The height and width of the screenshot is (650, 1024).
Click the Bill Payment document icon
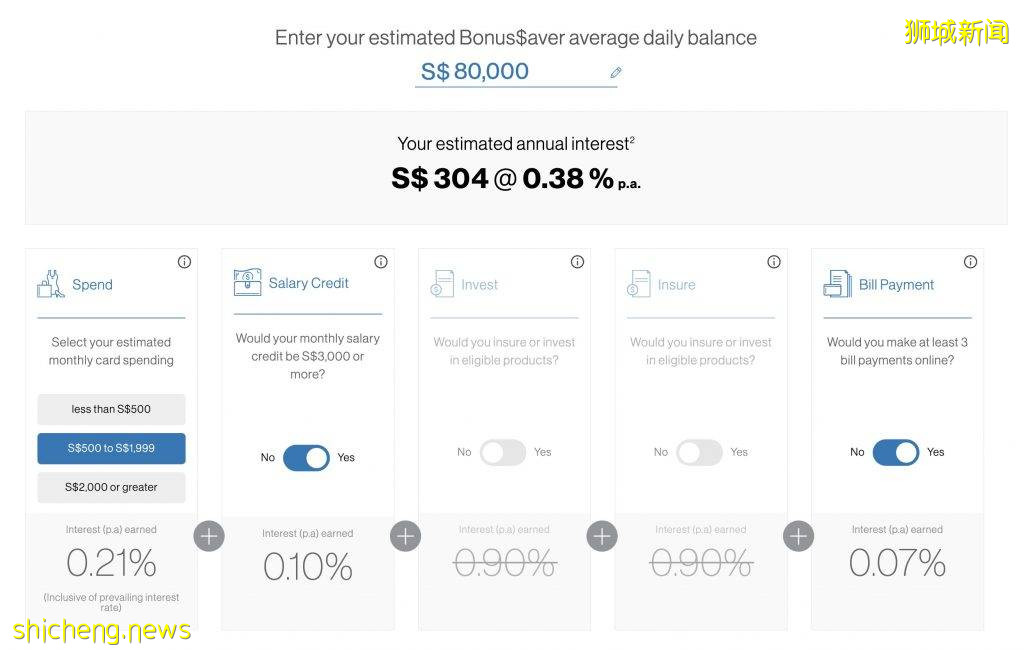click(x=837, y=284)
